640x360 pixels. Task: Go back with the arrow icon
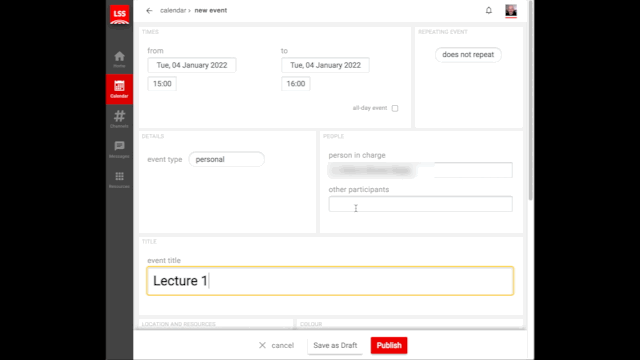(149, 11)
